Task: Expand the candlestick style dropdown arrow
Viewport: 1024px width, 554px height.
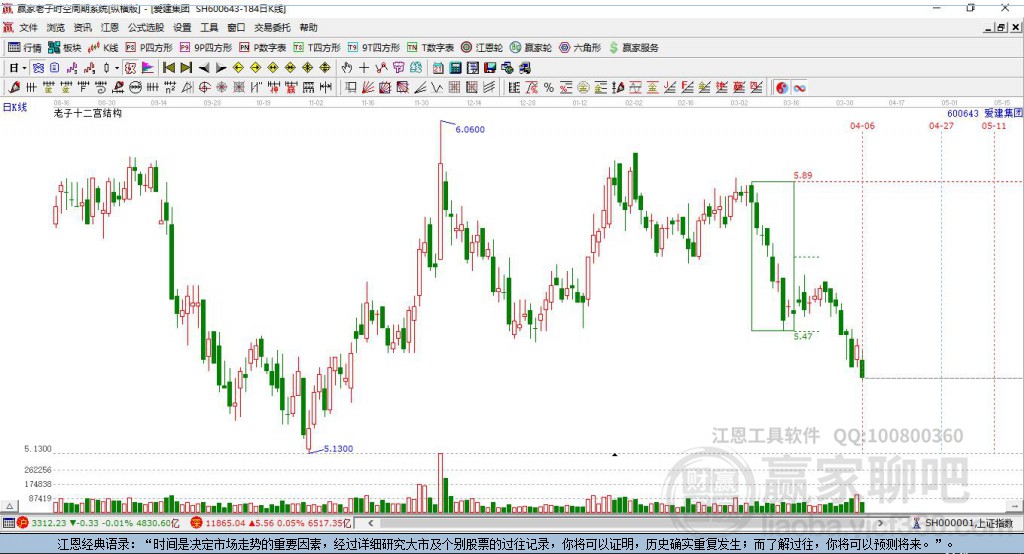Action: tap(117, 68)
